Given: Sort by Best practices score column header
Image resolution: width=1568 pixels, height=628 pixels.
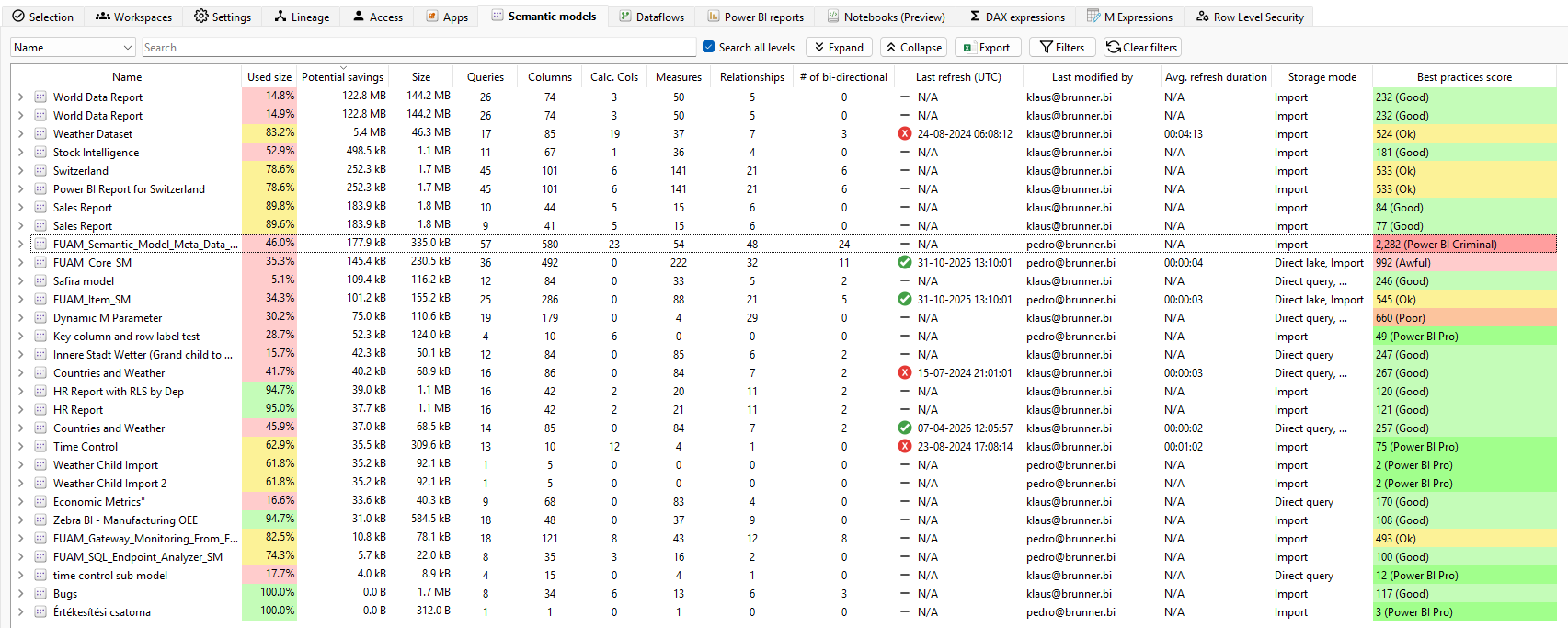Looking at the screenshot, I should coord(1464,77).
